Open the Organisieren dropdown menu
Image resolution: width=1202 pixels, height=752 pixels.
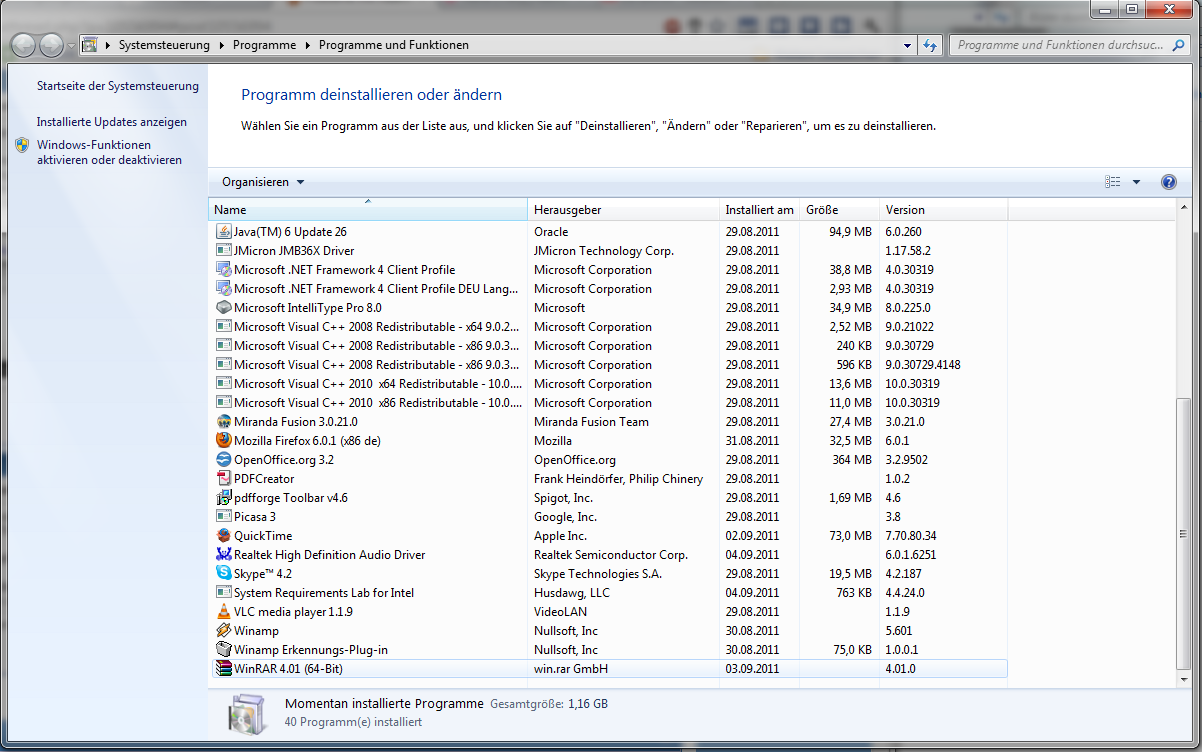click(263, 182)
